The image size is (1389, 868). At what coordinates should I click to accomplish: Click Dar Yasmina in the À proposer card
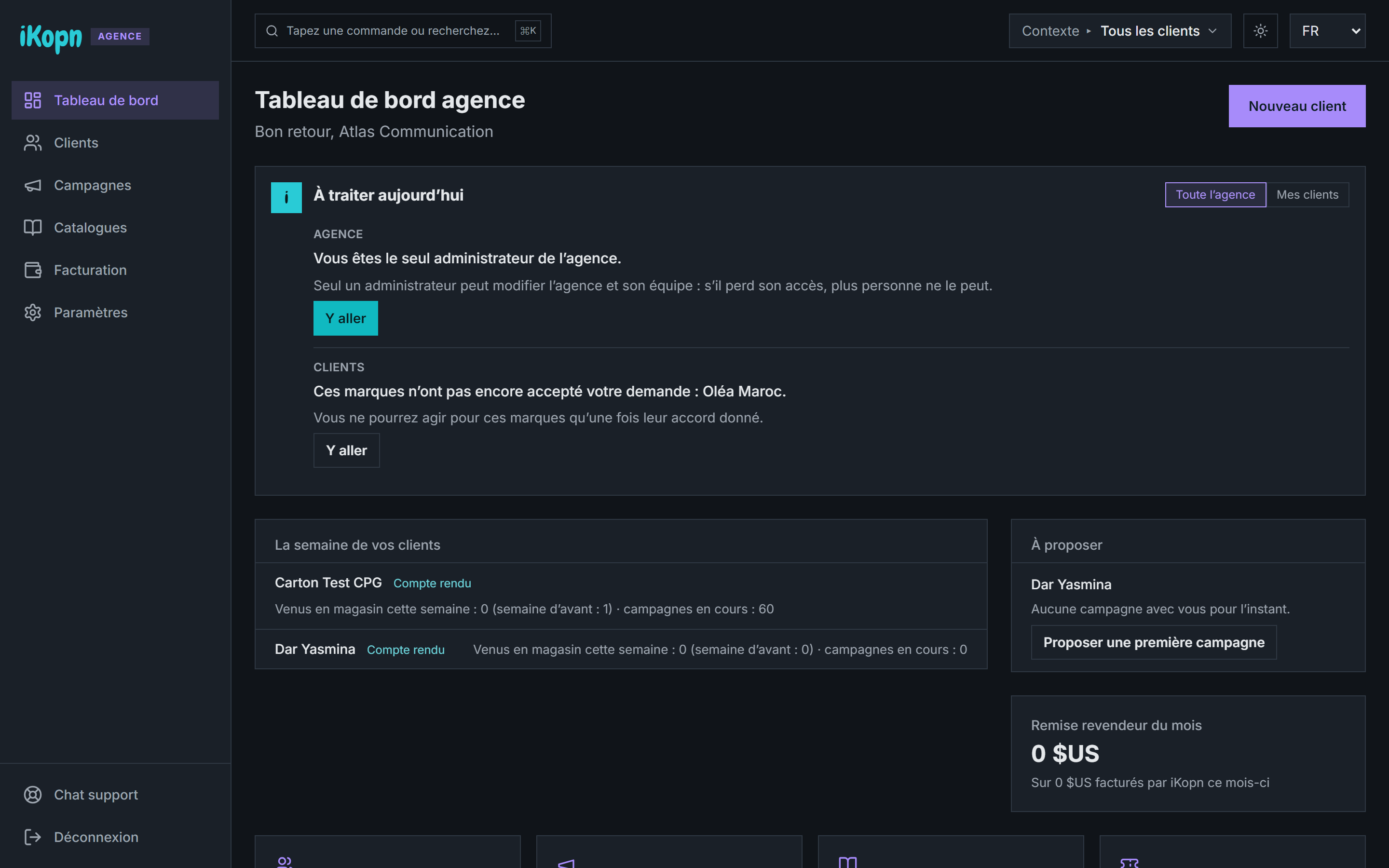[x=1071, y=584]
